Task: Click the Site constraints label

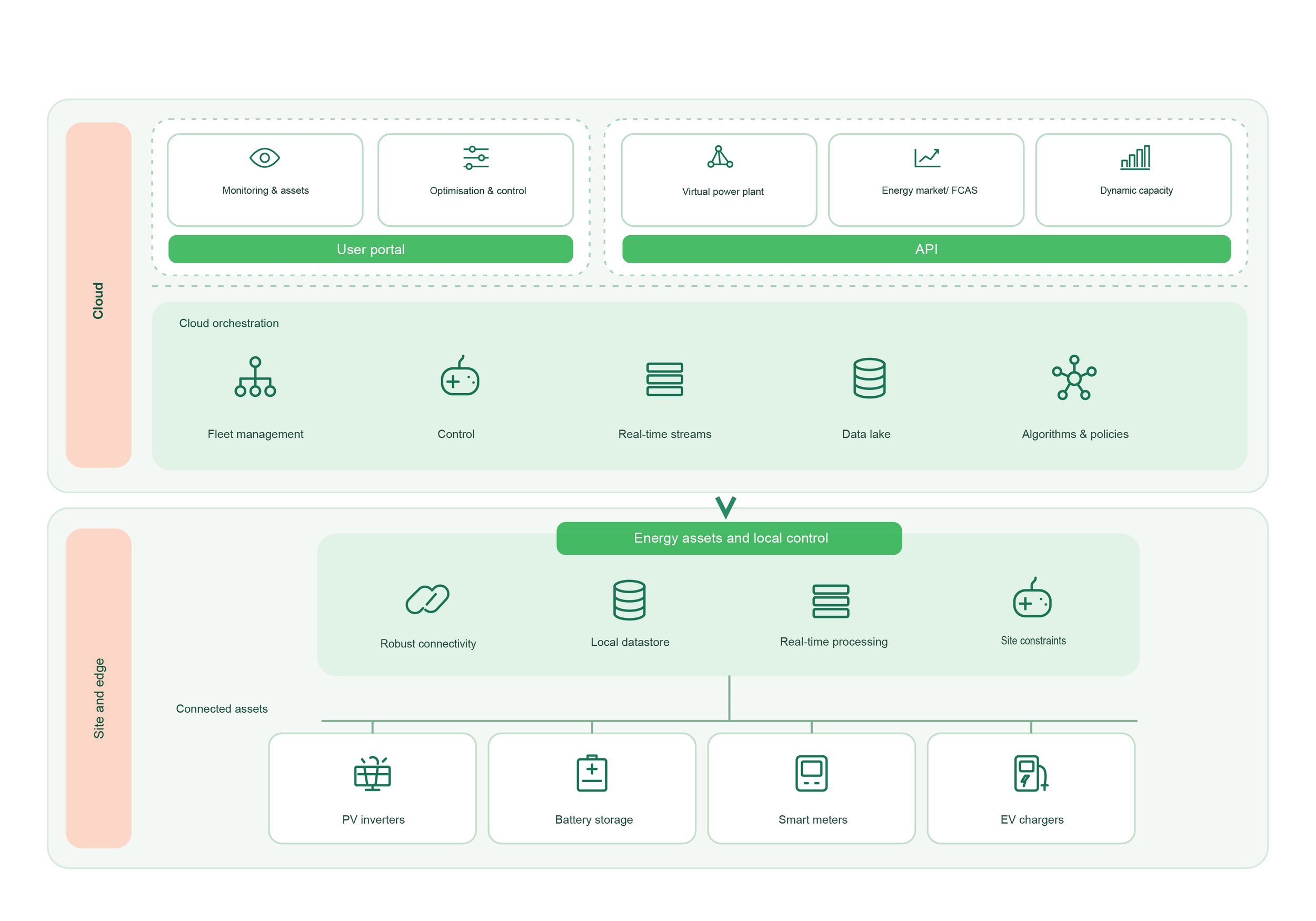Action: (1033, 640)
